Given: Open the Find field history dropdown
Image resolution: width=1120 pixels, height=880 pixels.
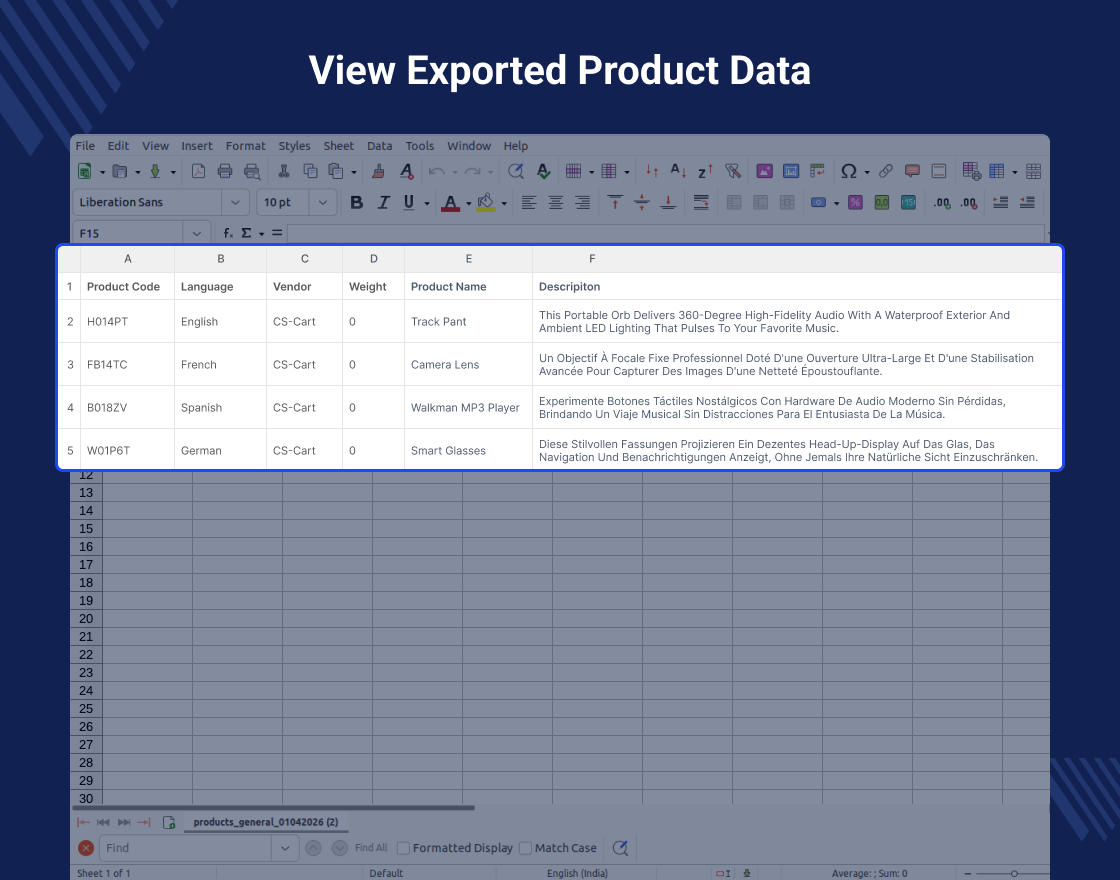Looking at the screenshot, I should [285, 848].
